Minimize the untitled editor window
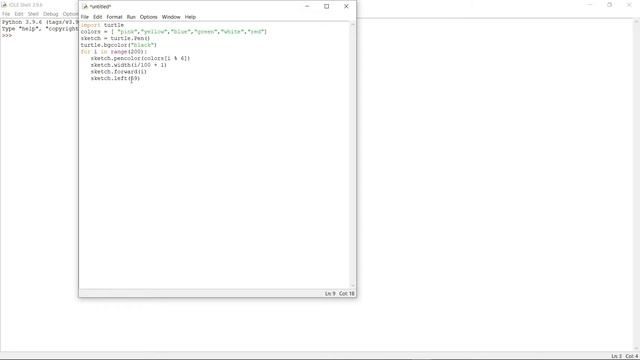This screenshot has height=360, width=640. (x=307, y=7)
